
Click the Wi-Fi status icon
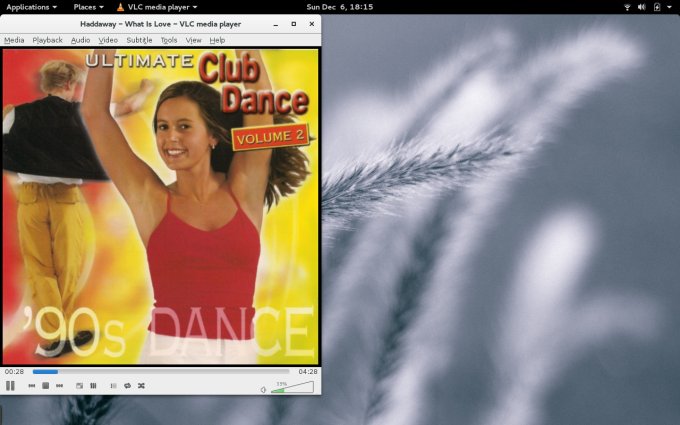[x=627, y=7]
